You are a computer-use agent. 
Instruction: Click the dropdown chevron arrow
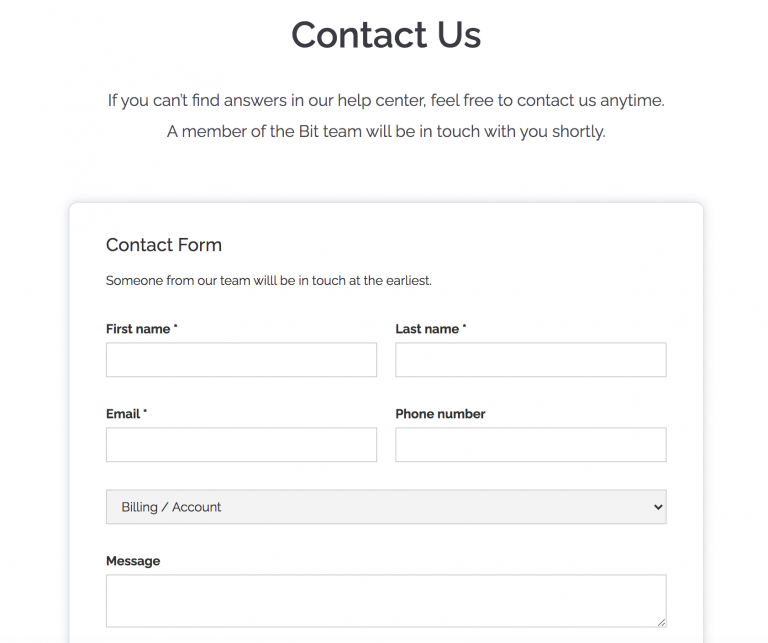click(x=657, y=507)
